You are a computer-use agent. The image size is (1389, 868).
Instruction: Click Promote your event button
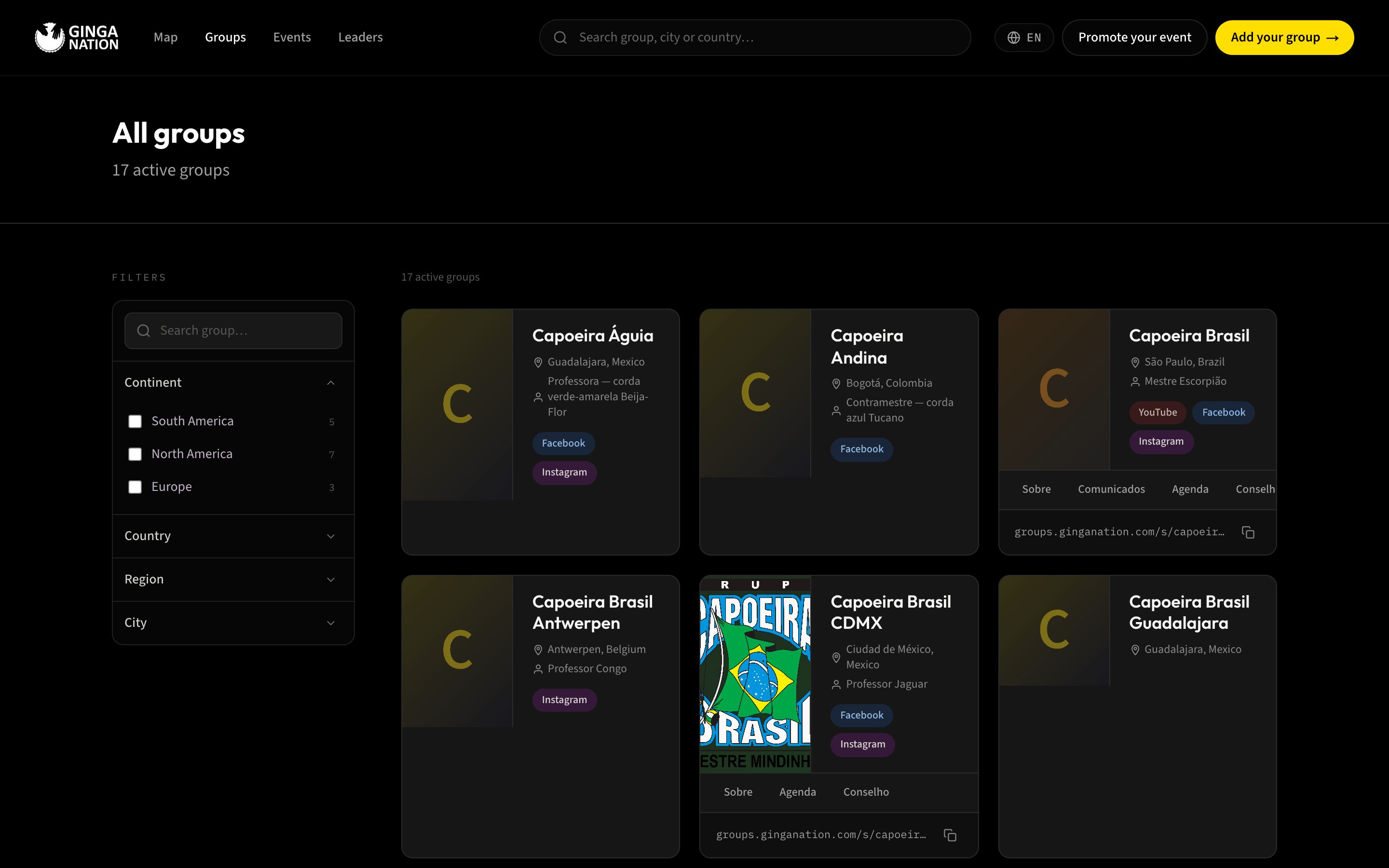[x=1134, y=38]
